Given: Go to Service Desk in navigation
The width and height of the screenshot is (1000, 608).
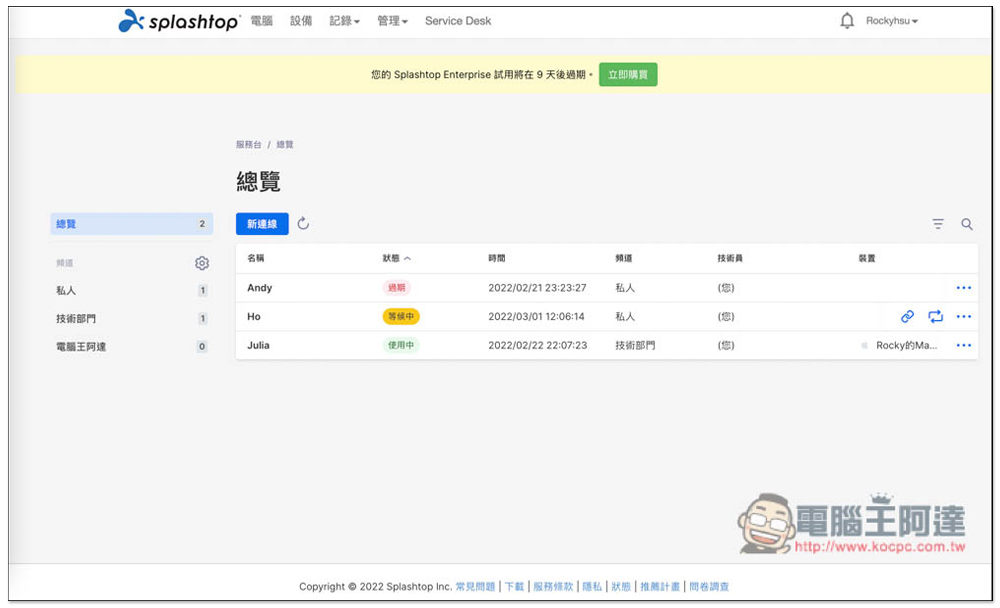Looking at the screenshot, I should click(x=458, y=21).
